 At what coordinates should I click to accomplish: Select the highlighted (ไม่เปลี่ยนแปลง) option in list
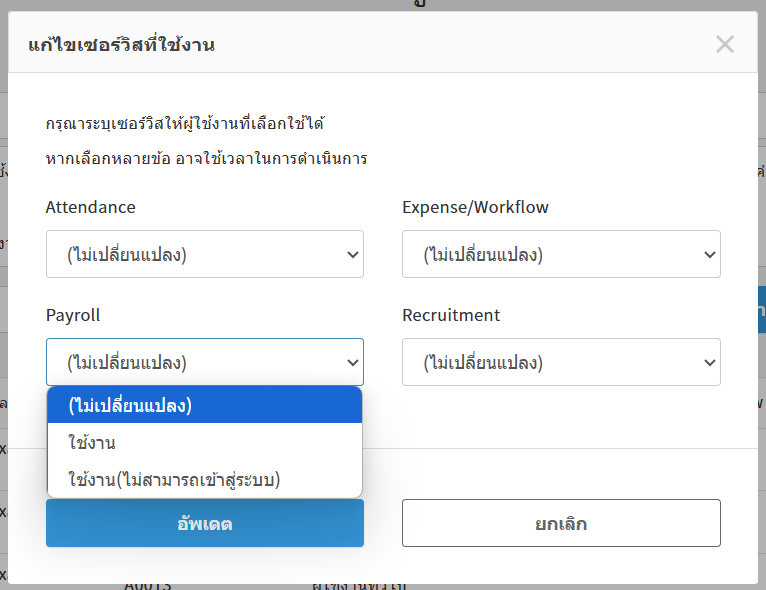(204, 405)
